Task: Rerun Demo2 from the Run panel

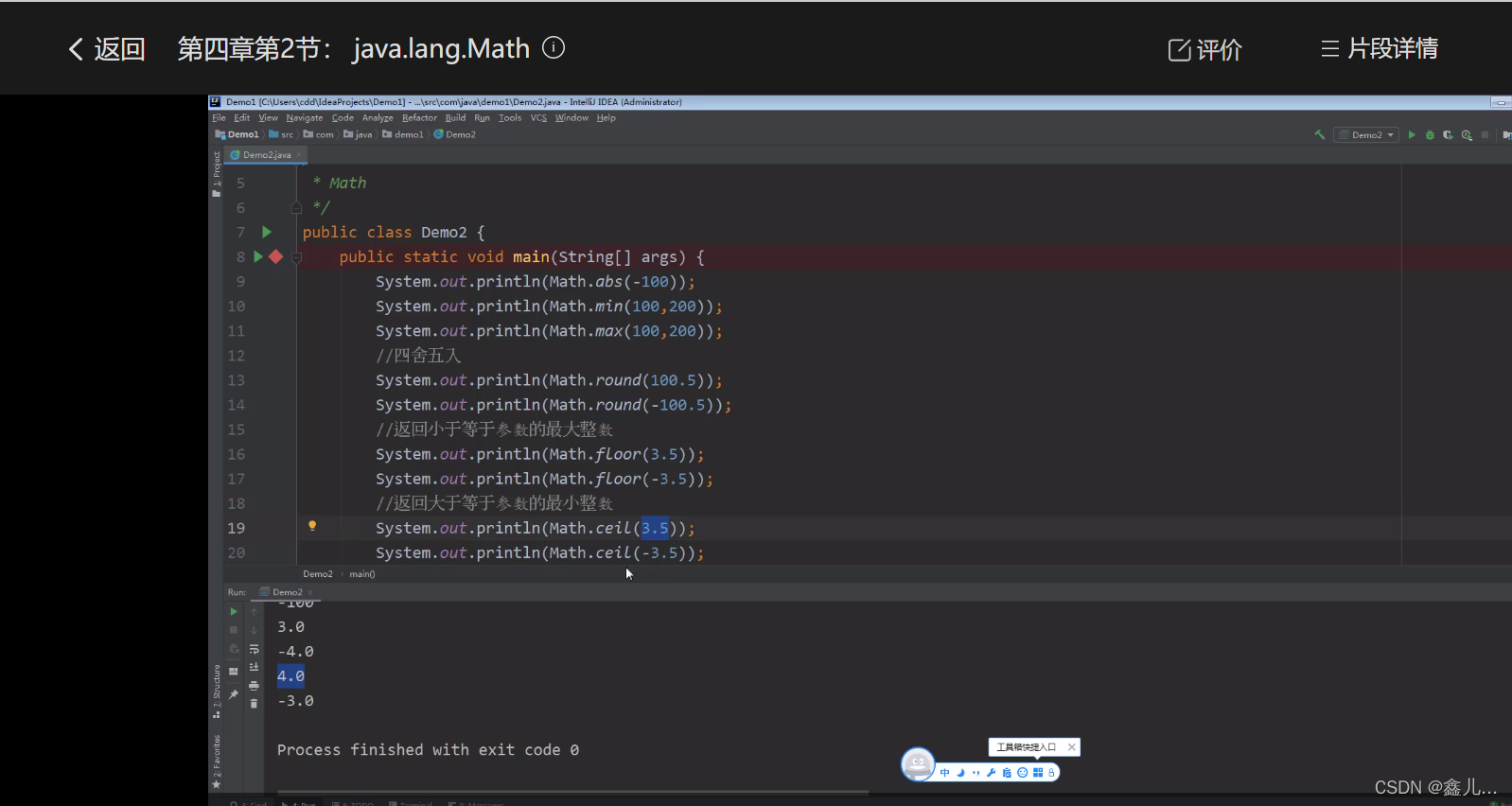Action: click(234, 611)
